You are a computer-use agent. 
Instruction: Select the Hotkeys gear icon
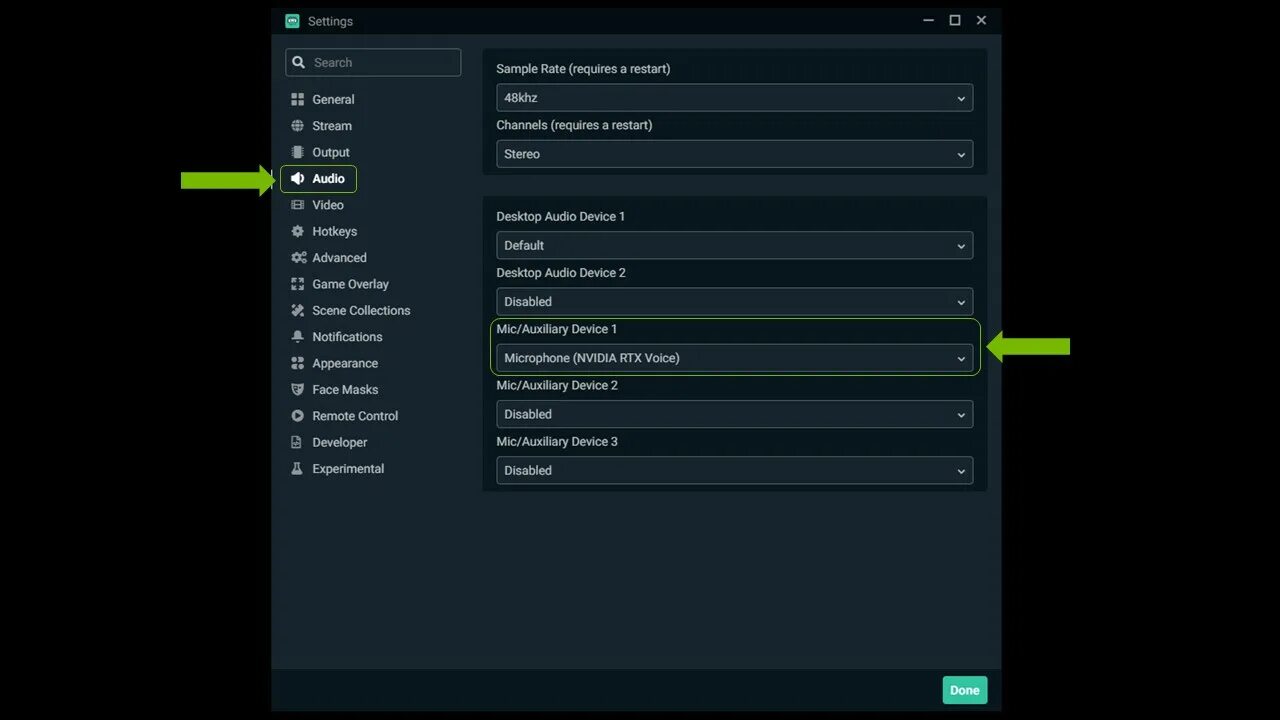(x=297, y=231)
